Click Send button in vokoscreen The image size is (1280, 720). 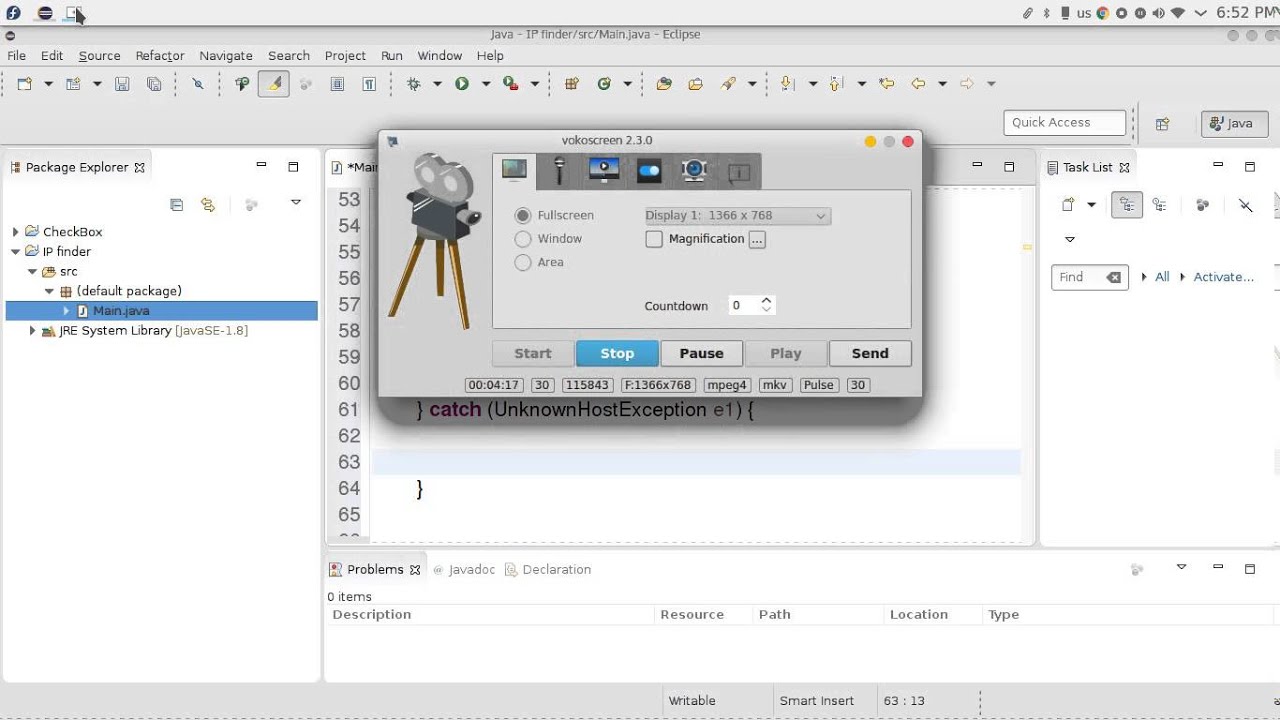[x=870, y=353]
